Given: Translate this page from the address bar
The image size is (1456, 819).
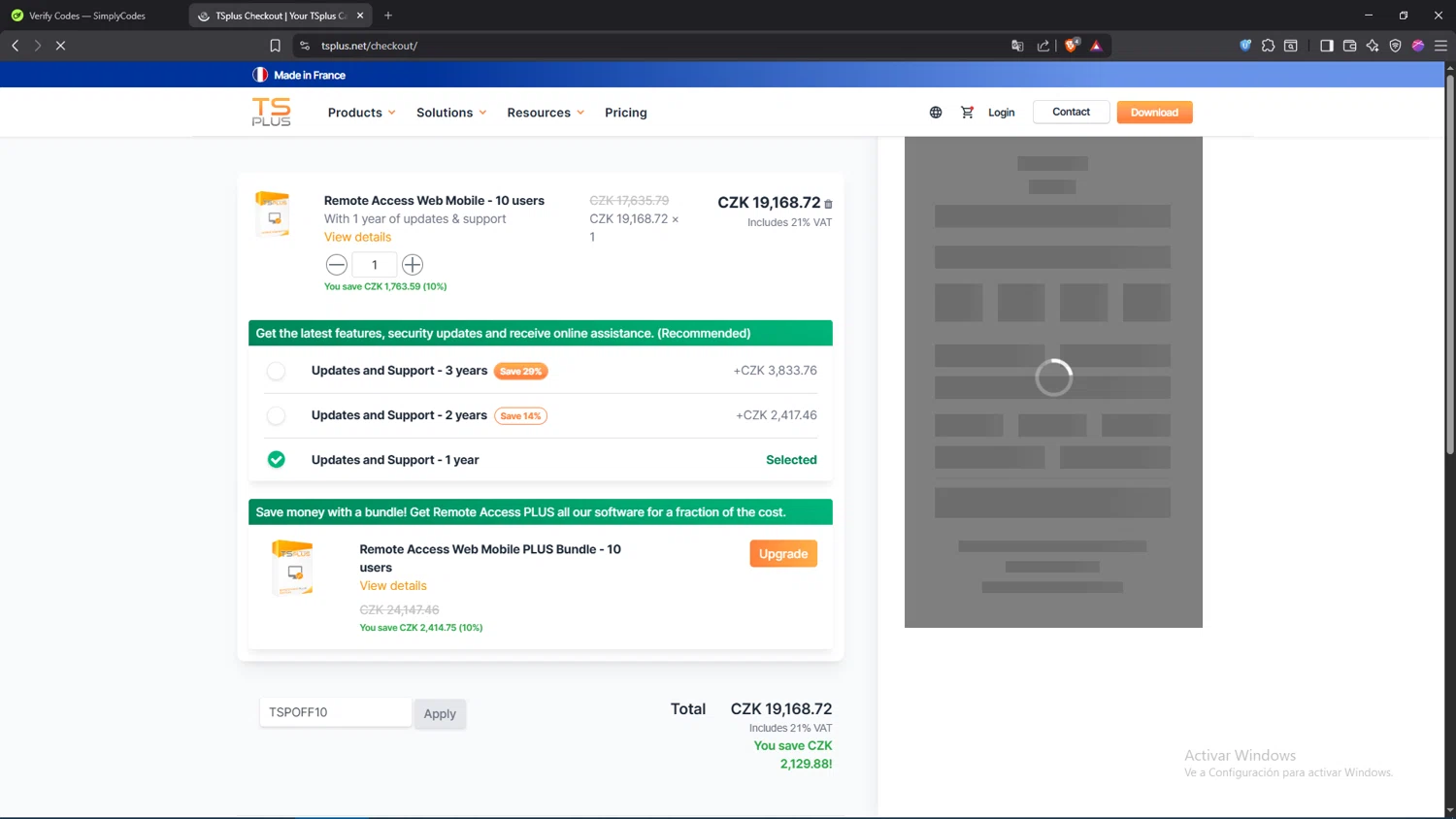Looking at the screenshot, I should point(1017,46).
